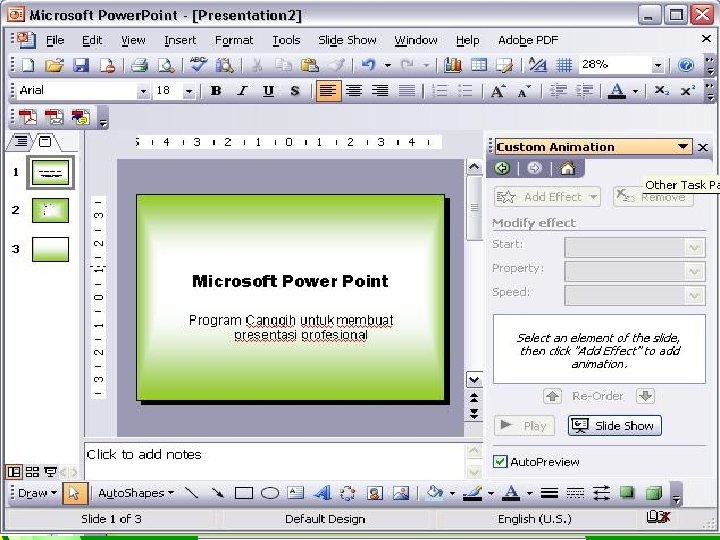
Task: Toggle Bold formatting
Action: click(216, 91)
